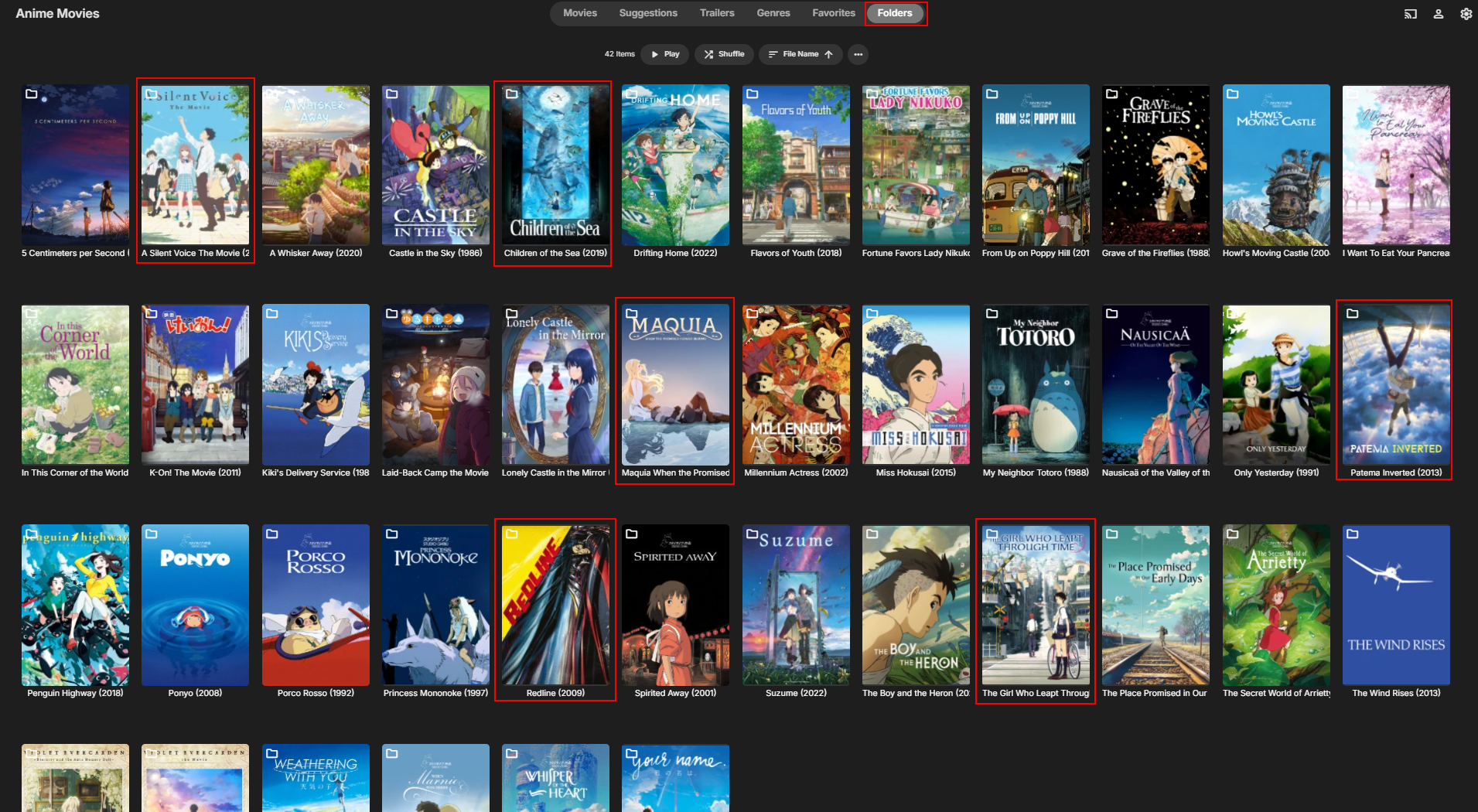The image size is (1478, 812).
Task: Click the Shuffle button
Action: click(725, 54)
